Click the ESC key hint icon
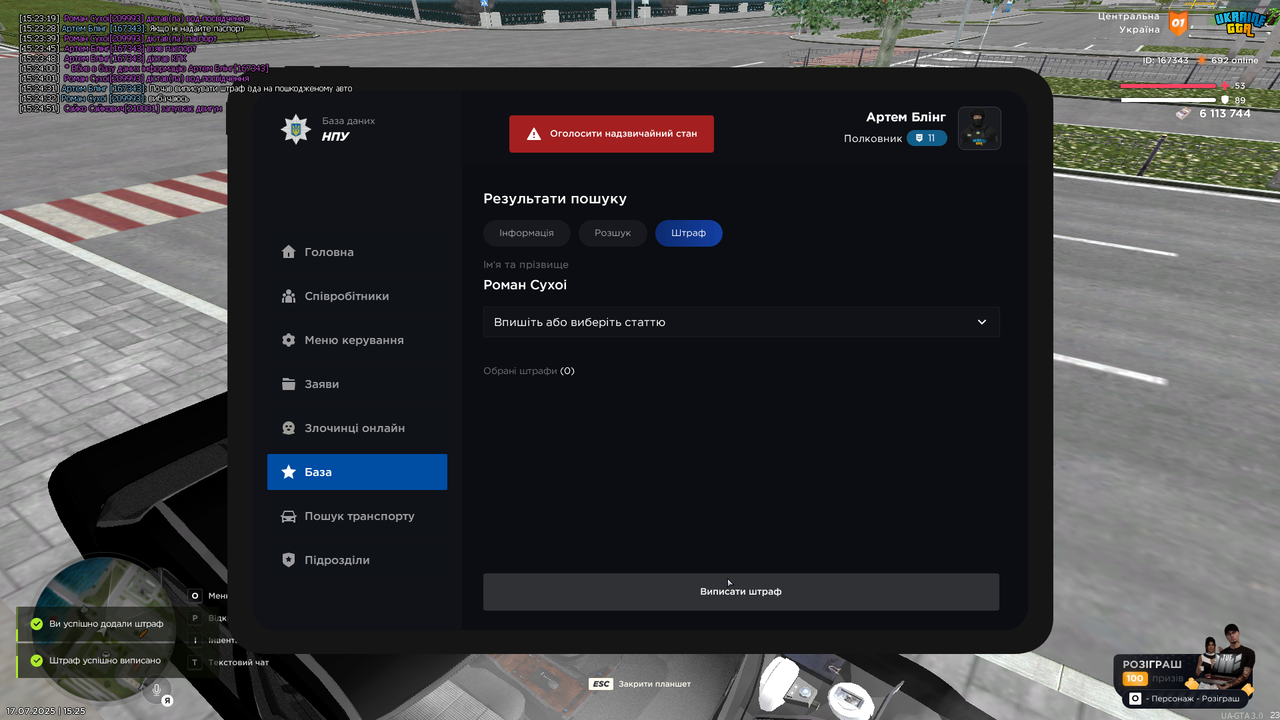The image size is (1280, 720). pos(600,684)
